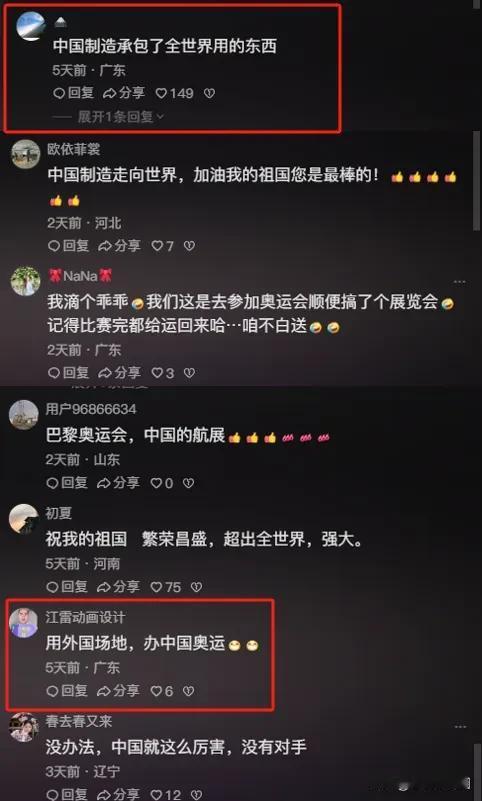Dislike 江雷动画设计's comment
This screenshot has width=482, height=801.
tap(188, 691)
